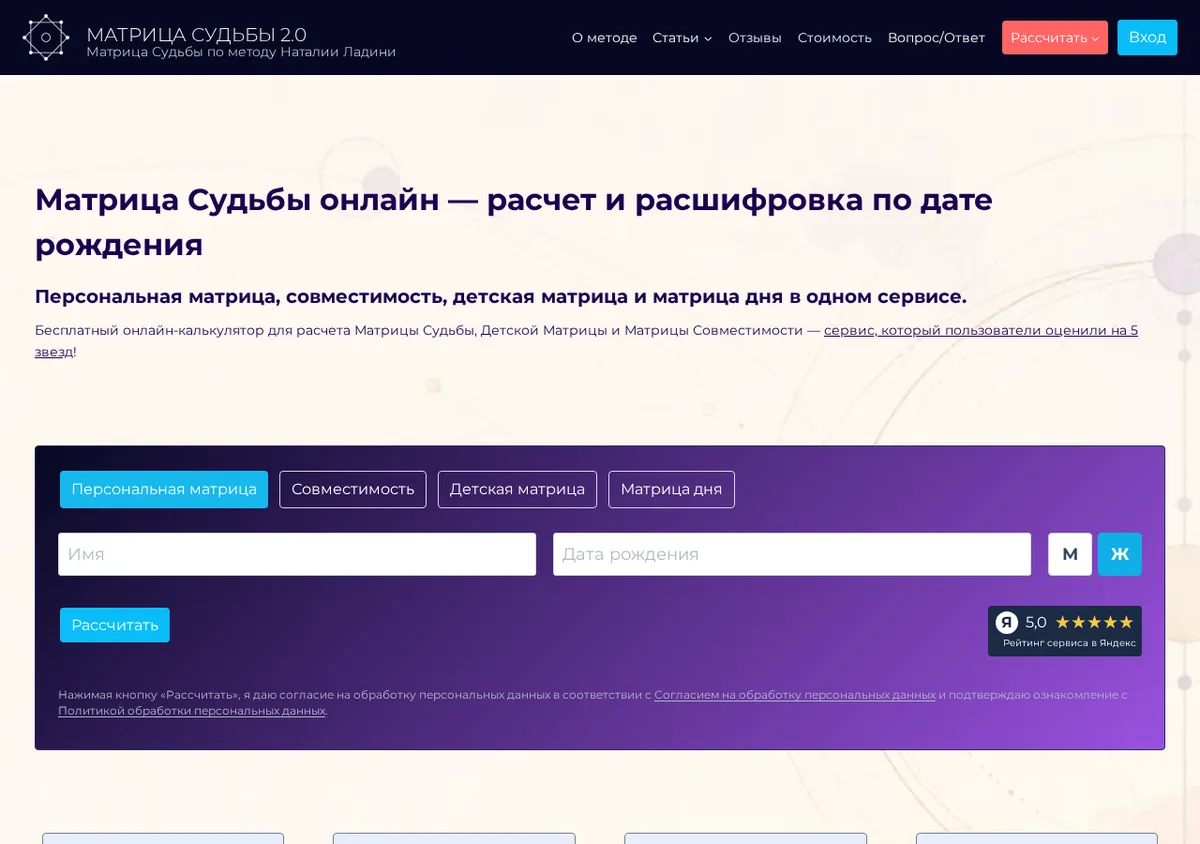1200x844 pixels.
Task: Select the male gender 'М' option
Action: click(x=1070, y=554)
